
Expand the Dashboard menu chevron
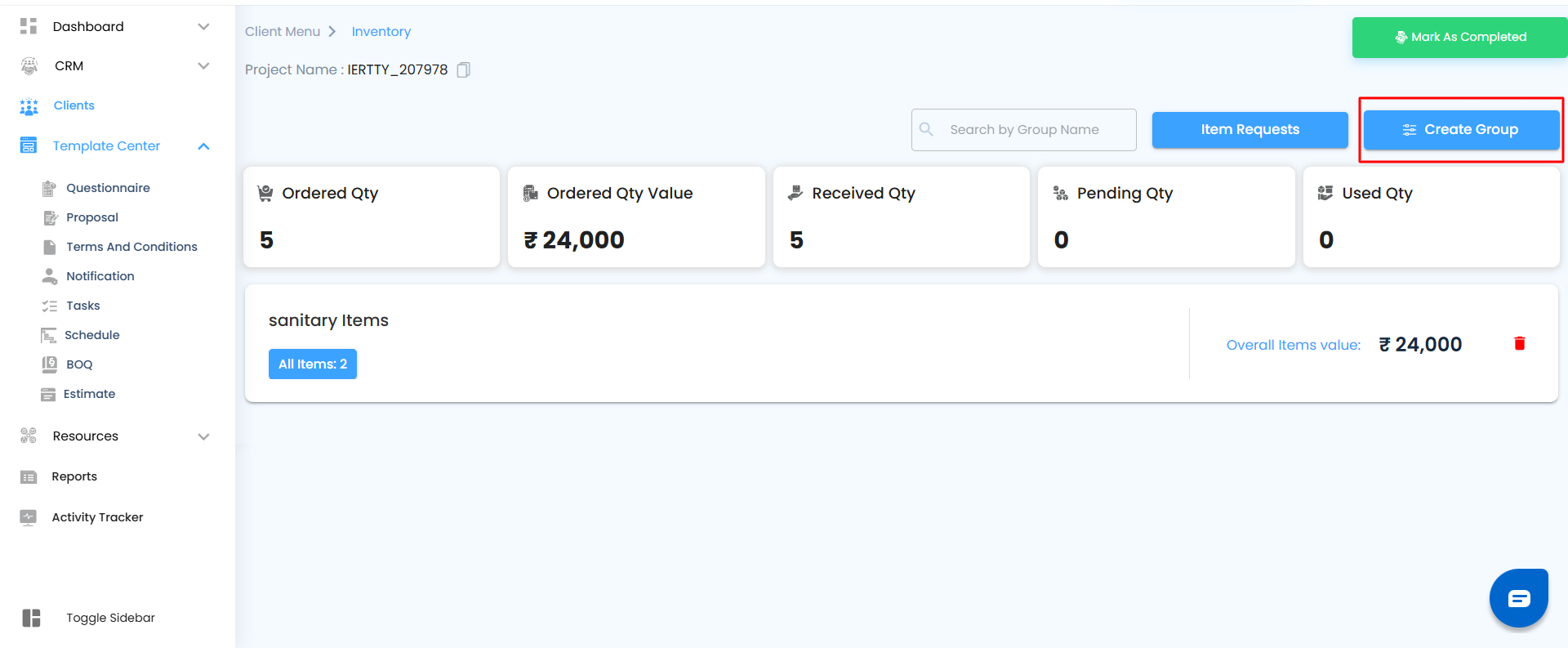pos(203,27)
